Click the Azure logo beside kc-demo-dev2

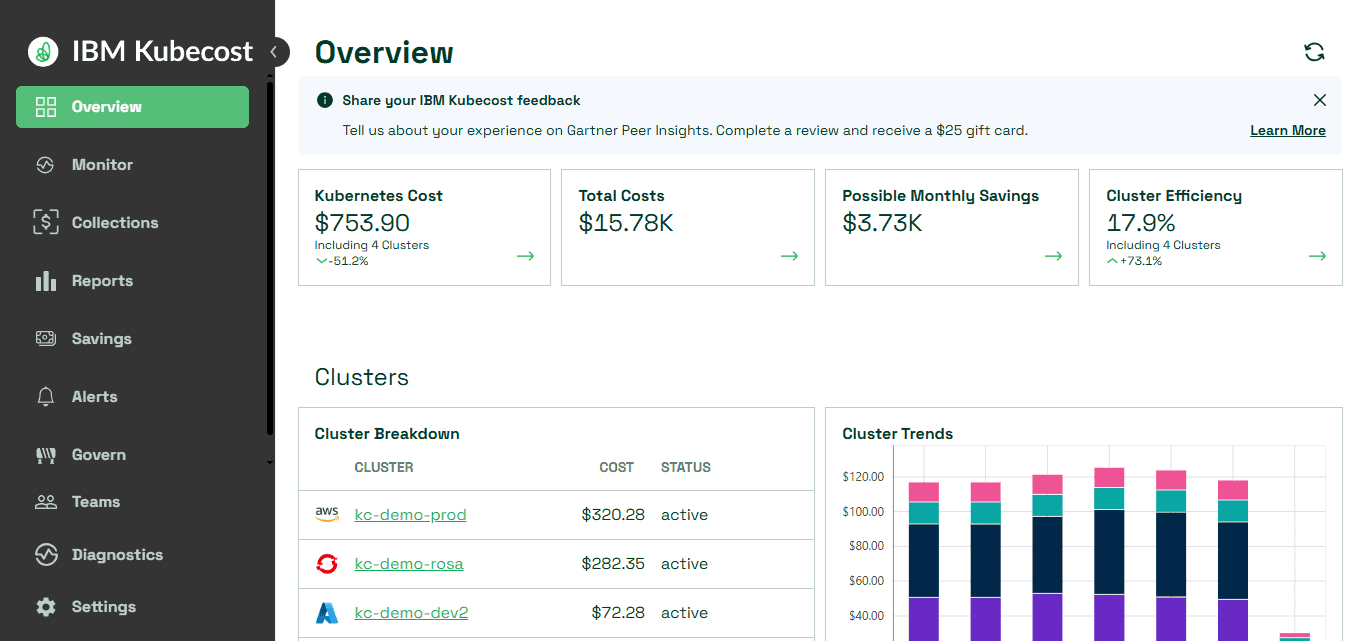click(327, 613)
